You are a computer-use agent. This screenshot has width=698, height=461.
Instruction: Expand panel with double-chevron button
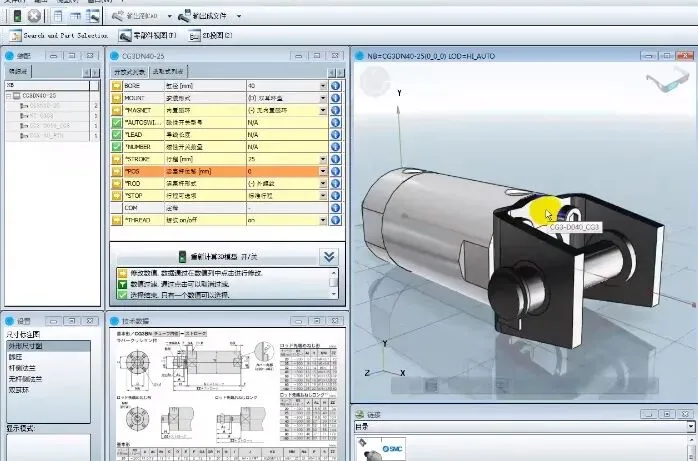pyautogui.click(x=329, y=257)
